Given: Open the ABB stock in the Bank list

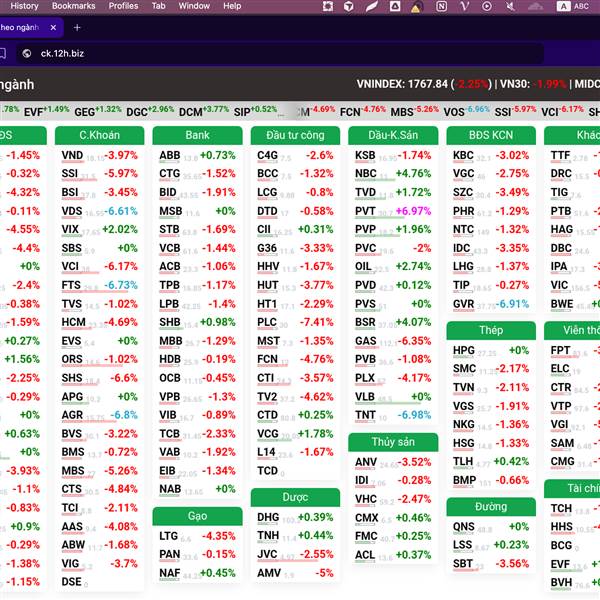Looking at the screenshot, I should 197,155.
